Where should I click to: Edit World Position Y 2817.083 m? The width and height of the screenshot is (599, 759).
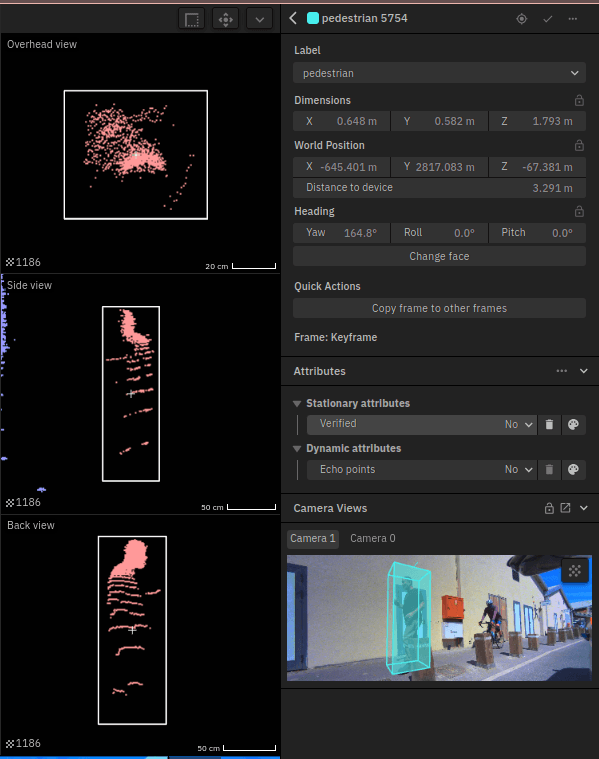(x=439, y=167)
